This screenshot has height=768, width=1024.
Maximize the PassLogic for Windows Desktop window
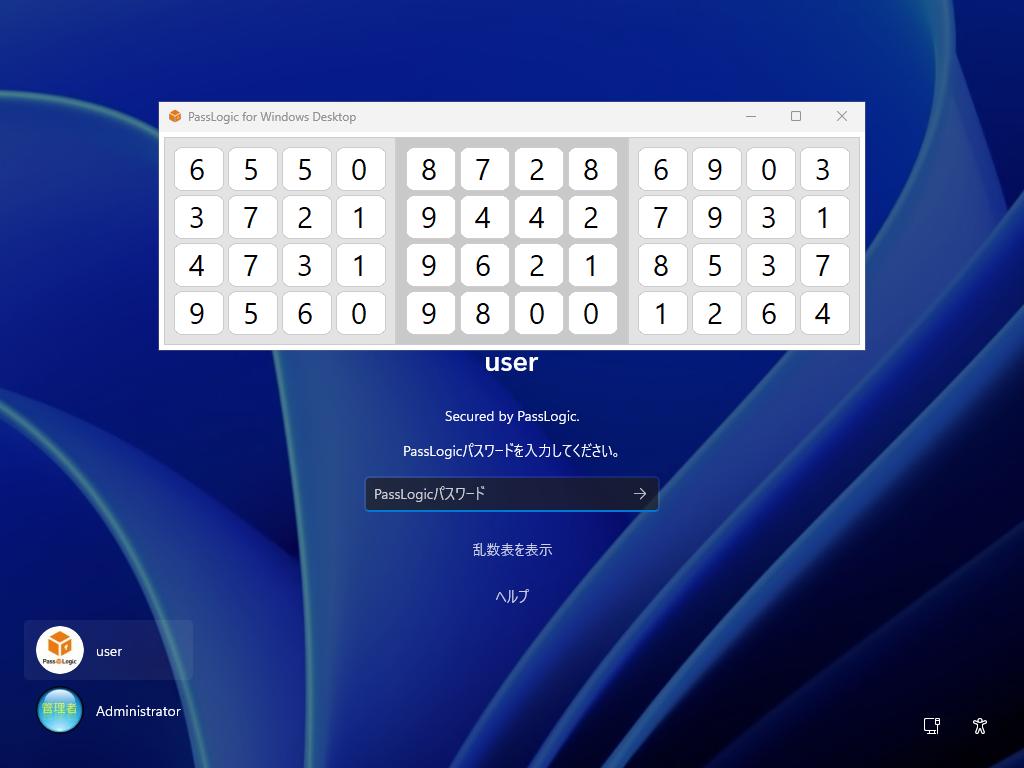pyautogui.click(x=796, y=116)
